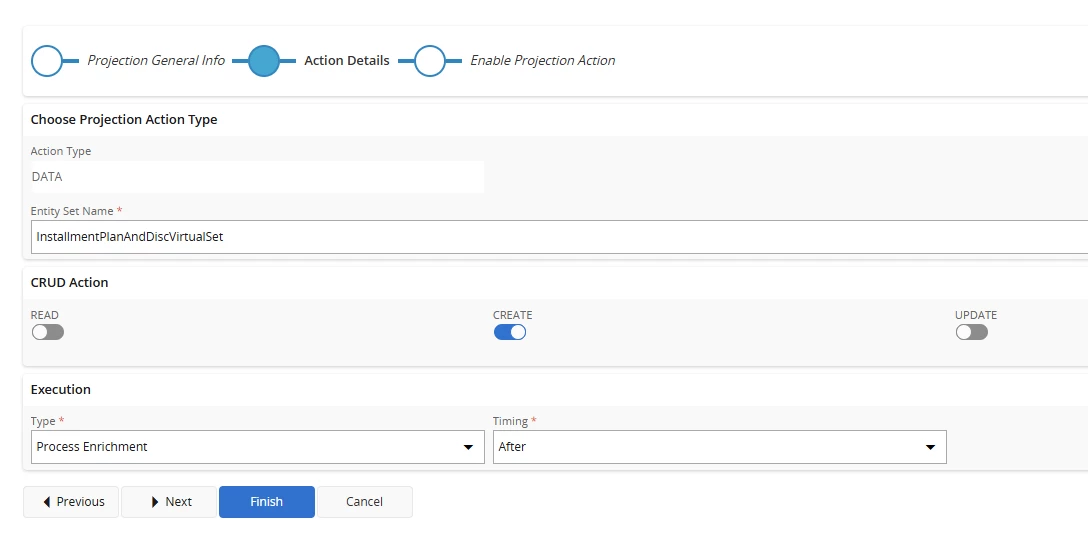The image size is (1088, 550).
Task: Enable the READ toggle
Action: [x=48, y=332]
